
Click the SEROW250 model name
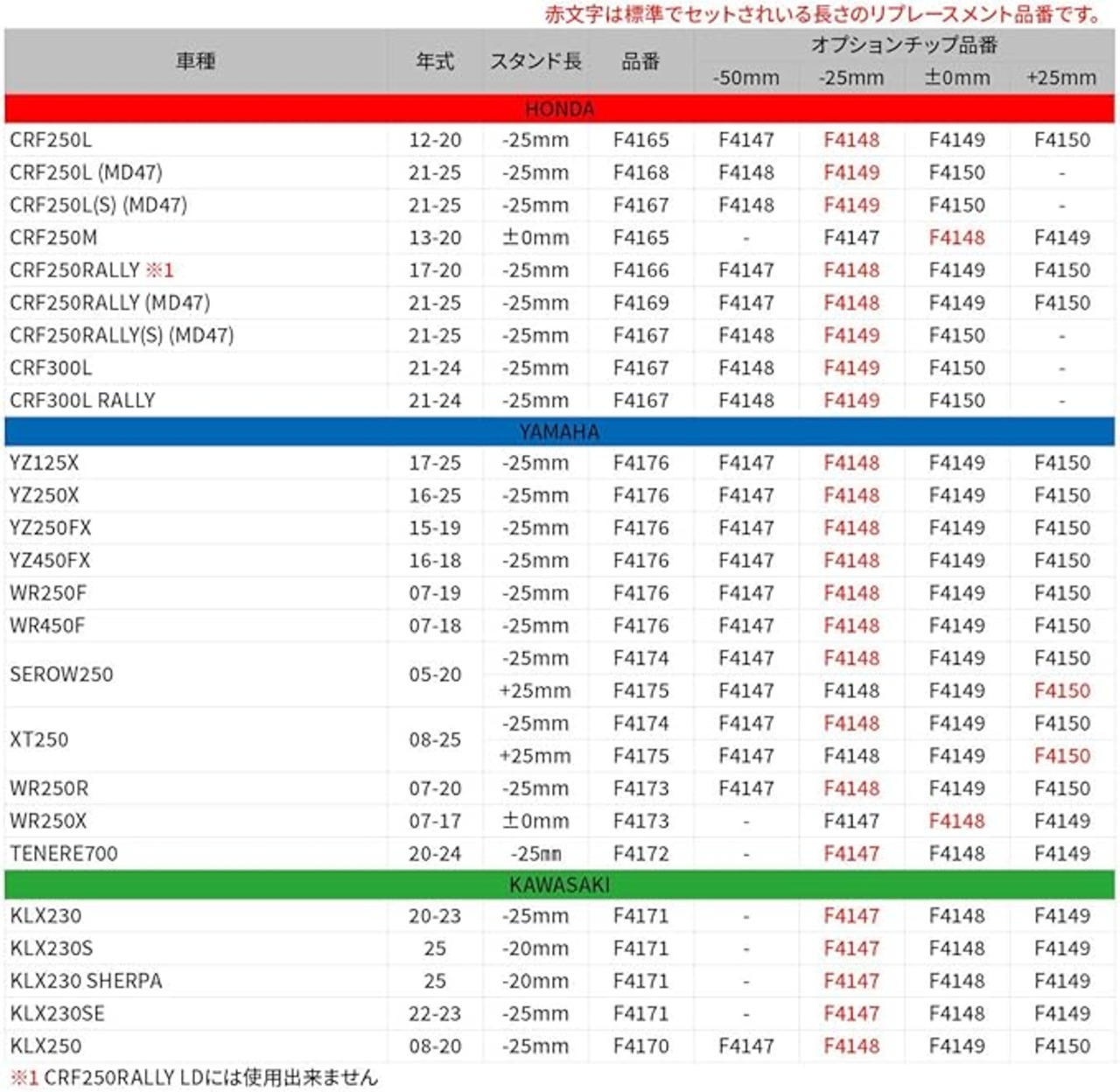pos(61,674)
